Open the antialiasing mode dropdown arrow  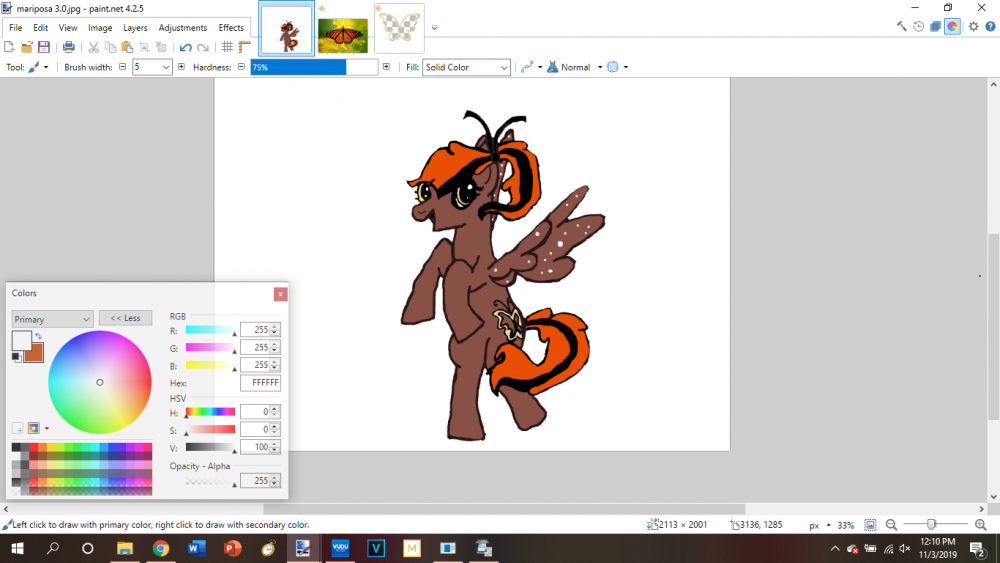[540, 67]
